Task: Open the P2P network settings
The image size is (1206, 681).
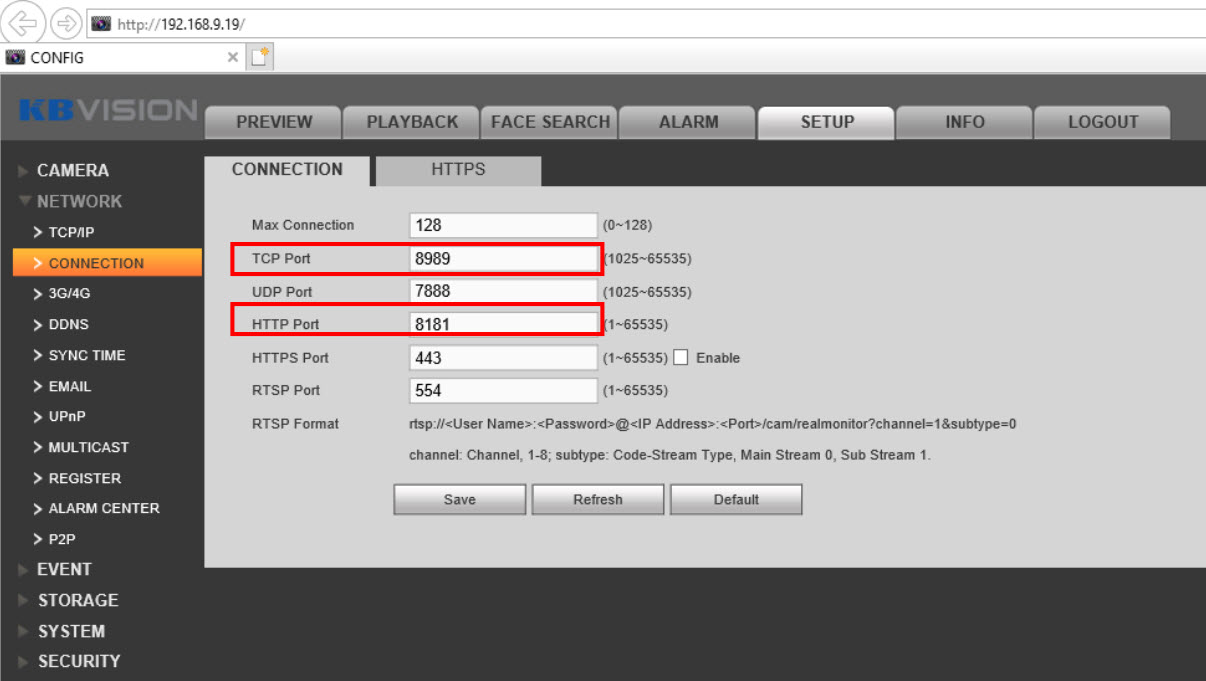Action: pyautogui.click(x=61, y=539)
